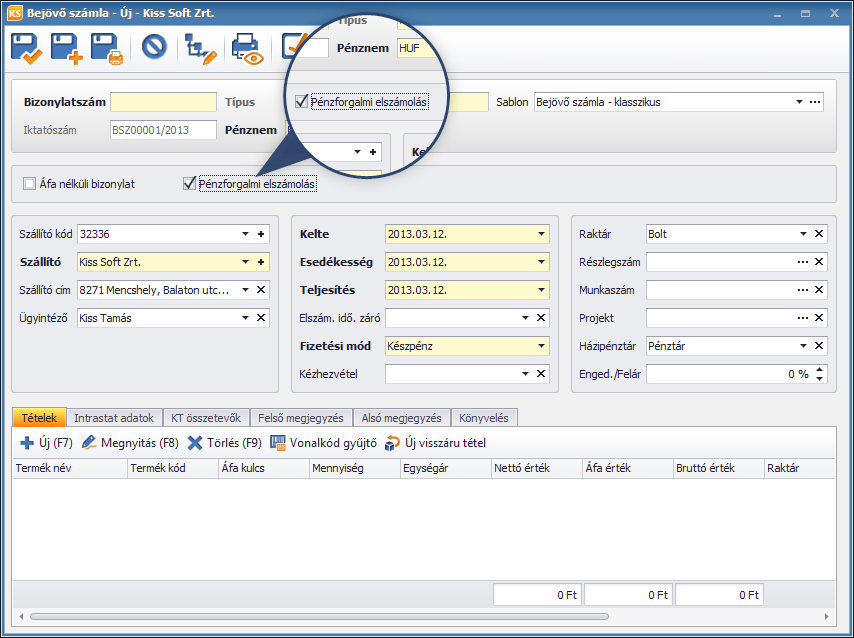Expand the Fizetési mód dropdown
This screenshot has height=638, width=854.
[x=541, y=346]
